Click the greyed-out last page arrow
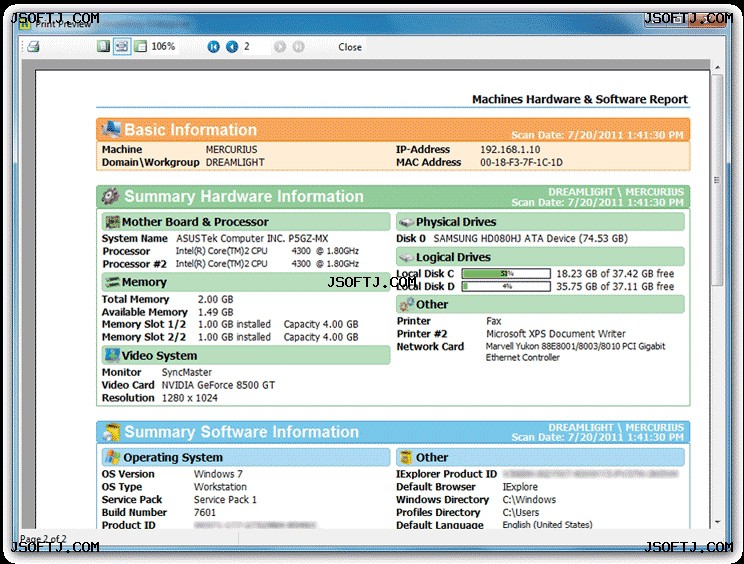This screenshot has width=744, height=564. pyautogui.click(x=298, y=46)
